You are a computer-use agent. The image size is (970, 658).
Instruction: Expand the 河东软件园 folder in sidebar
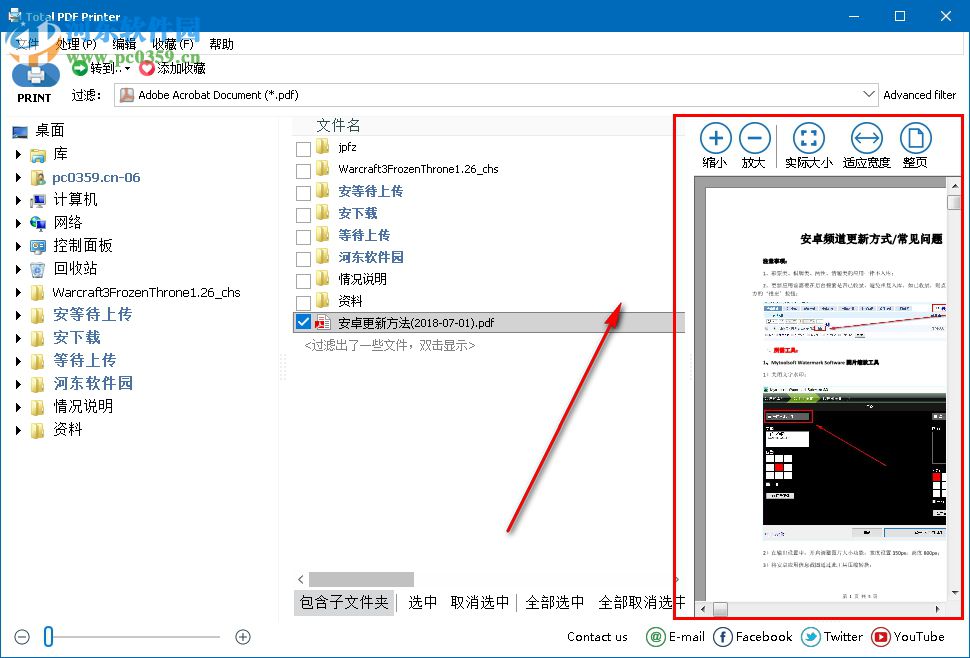pyautogui.click(x=20, y=383)
